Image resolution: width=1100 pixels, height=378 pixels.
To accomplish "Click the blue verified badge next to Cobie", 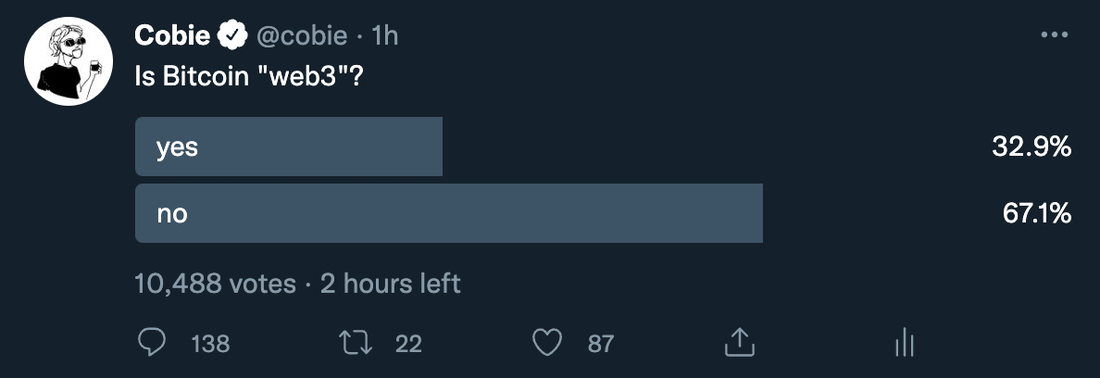I will click(233, 35).
